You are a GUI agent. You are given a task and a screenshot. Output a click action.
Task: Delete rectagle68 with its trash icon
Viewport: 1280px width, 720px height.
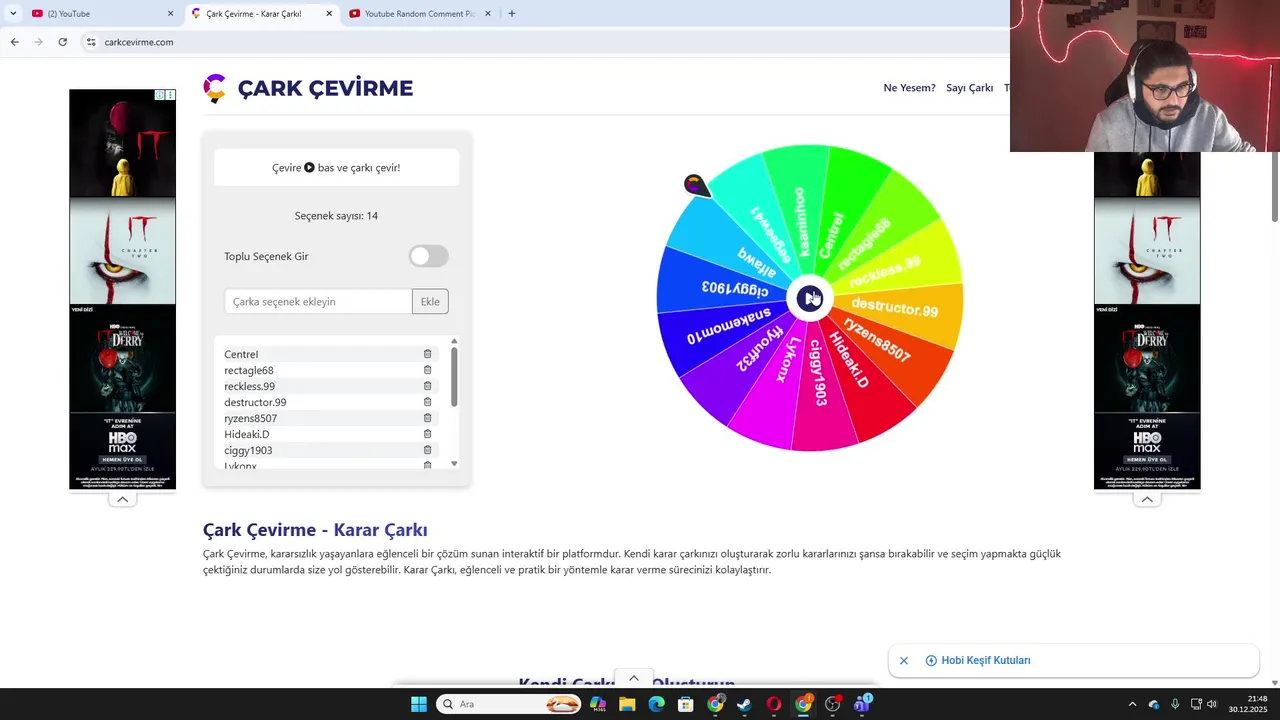(427, 370)
